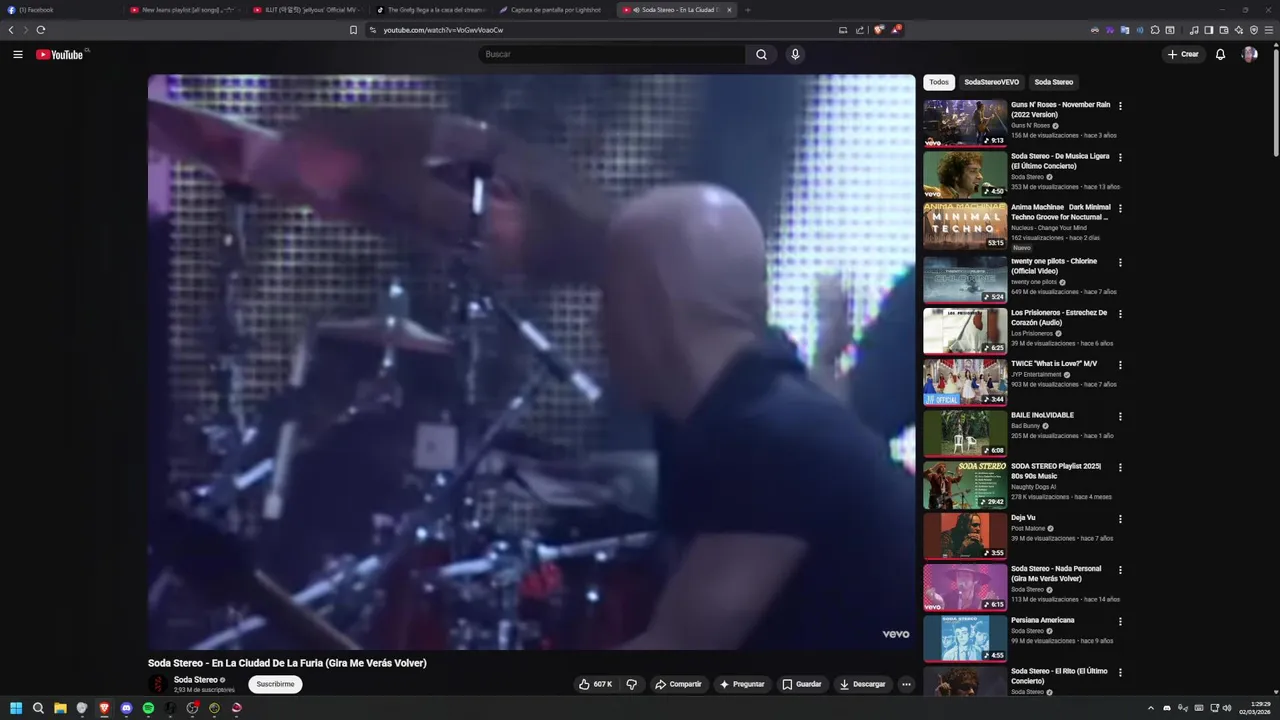Viewport: 1280px width, 720px height.
Task: Open options for Chlorine video
Action: coord(1120,263)
